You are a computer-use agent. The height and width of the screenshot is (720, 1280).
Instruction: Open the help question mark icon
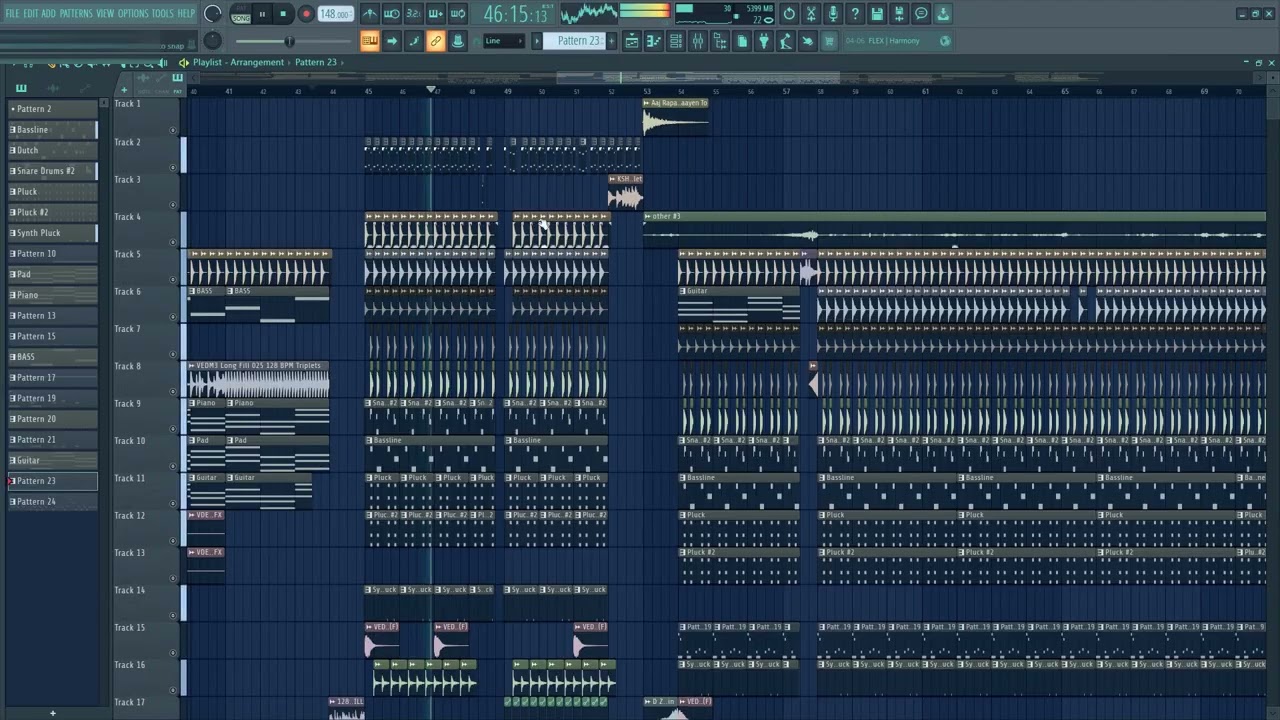coord(855,14)
